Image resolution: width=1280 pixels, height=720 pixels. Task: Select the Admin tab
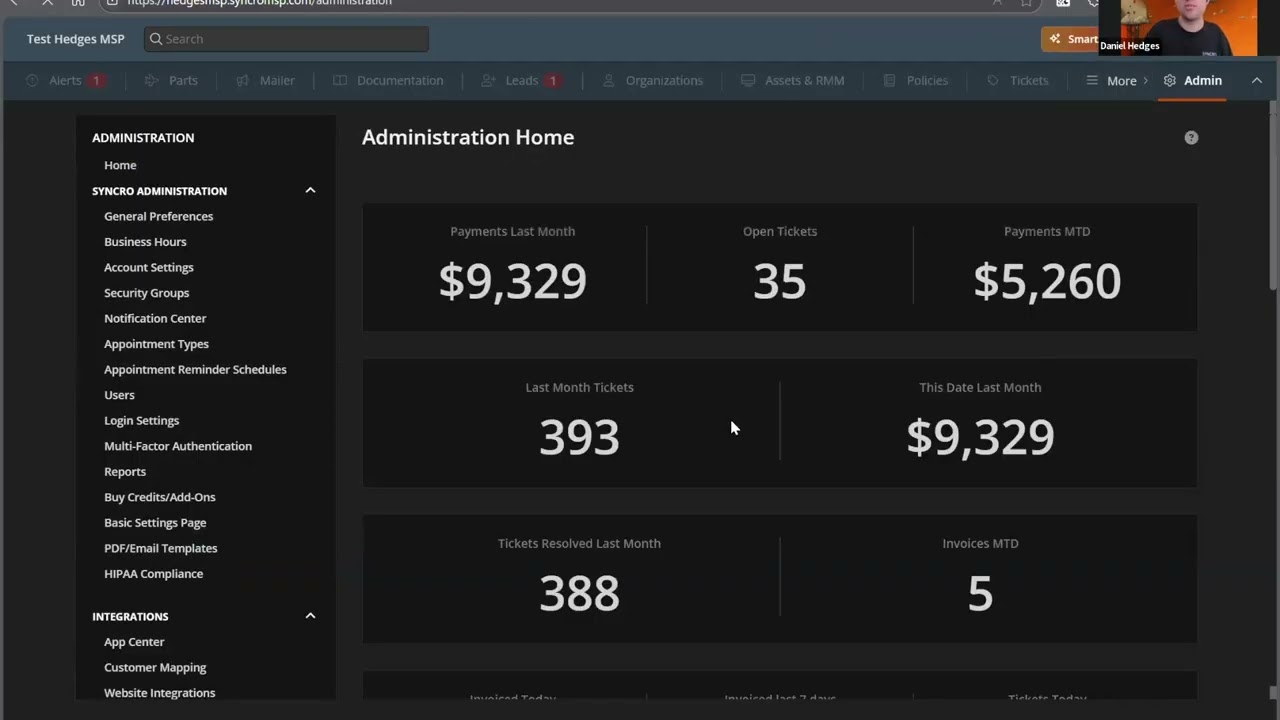pyautogui.click(x=1192, y=80)
